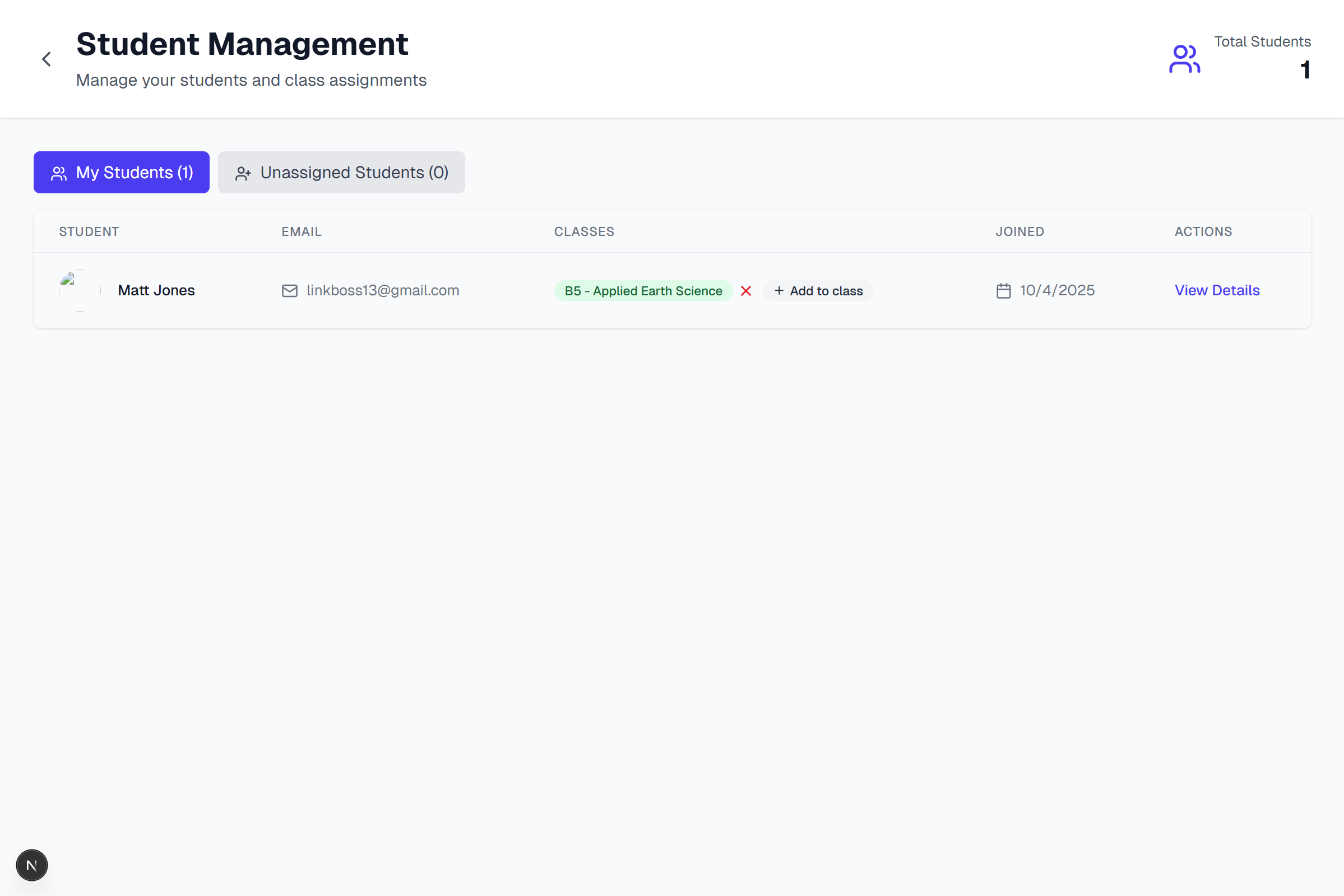Click the name Matt Jones
The width and height of the screenshot is (1344, 896).
[156, 290]
